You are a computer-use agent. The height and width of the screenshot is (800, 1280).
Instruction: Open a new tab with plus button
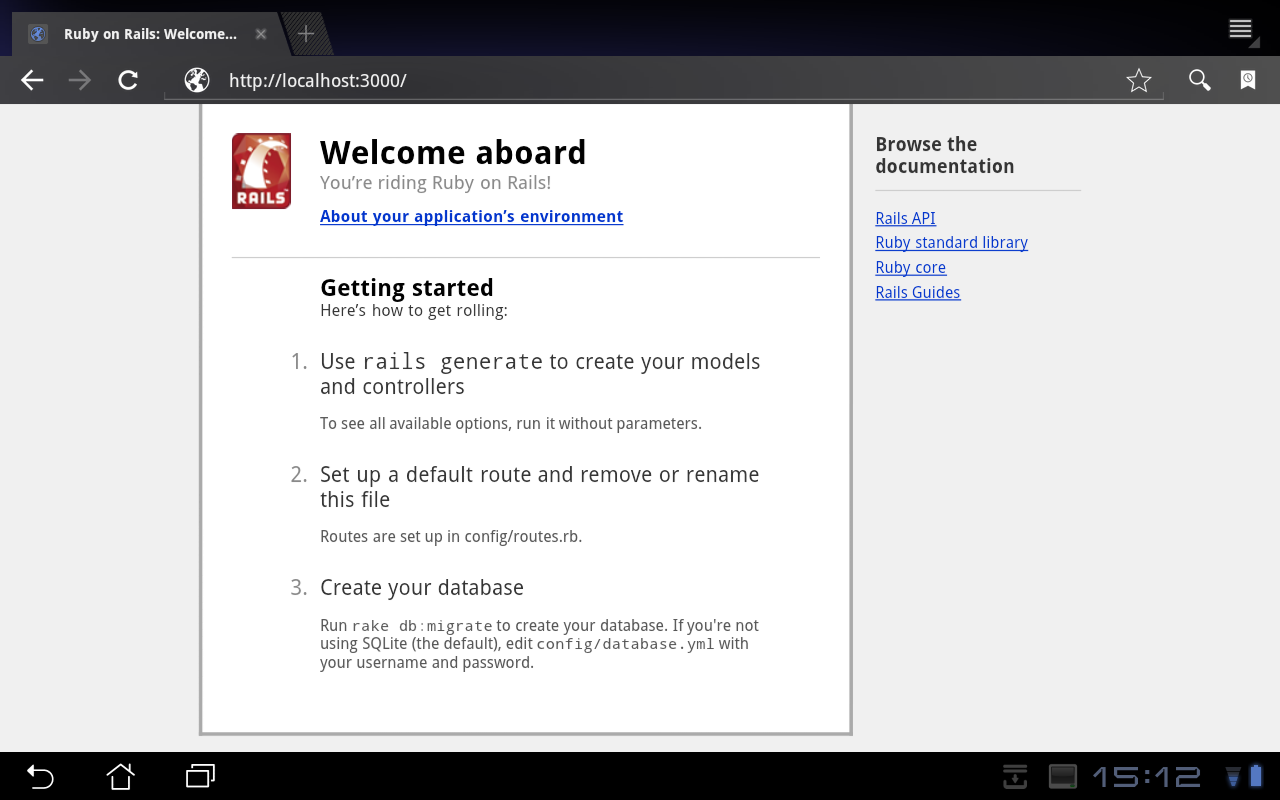point(306,34)
